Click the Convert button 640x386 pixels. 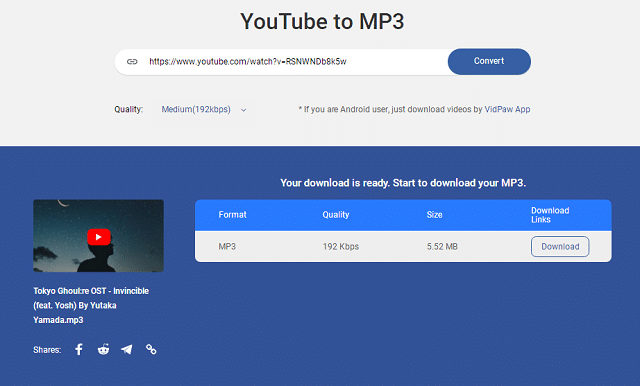coord(489,62)
